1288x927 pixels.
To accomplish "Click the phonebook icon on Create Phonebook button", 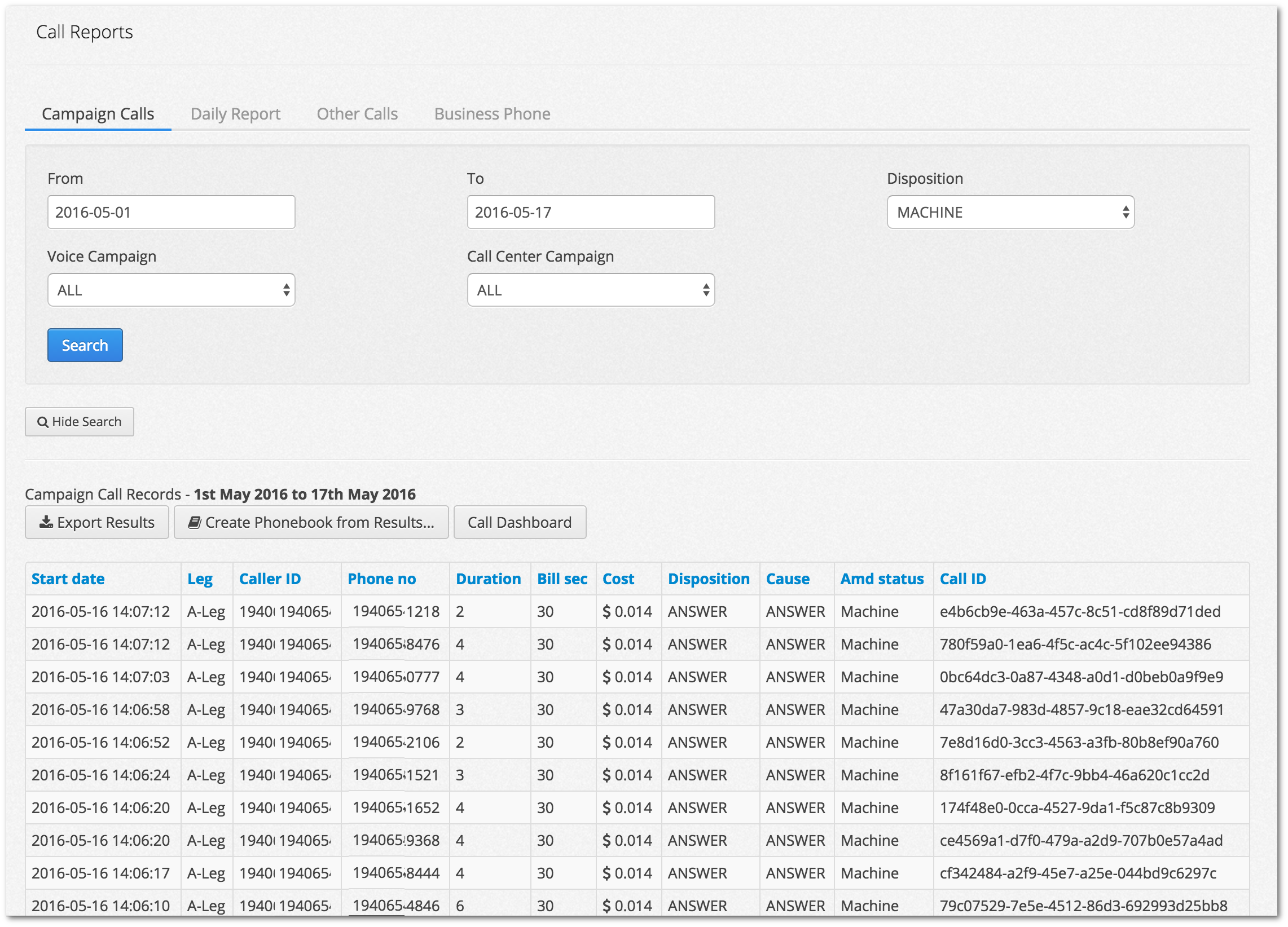I will click(x=194, y=522).
